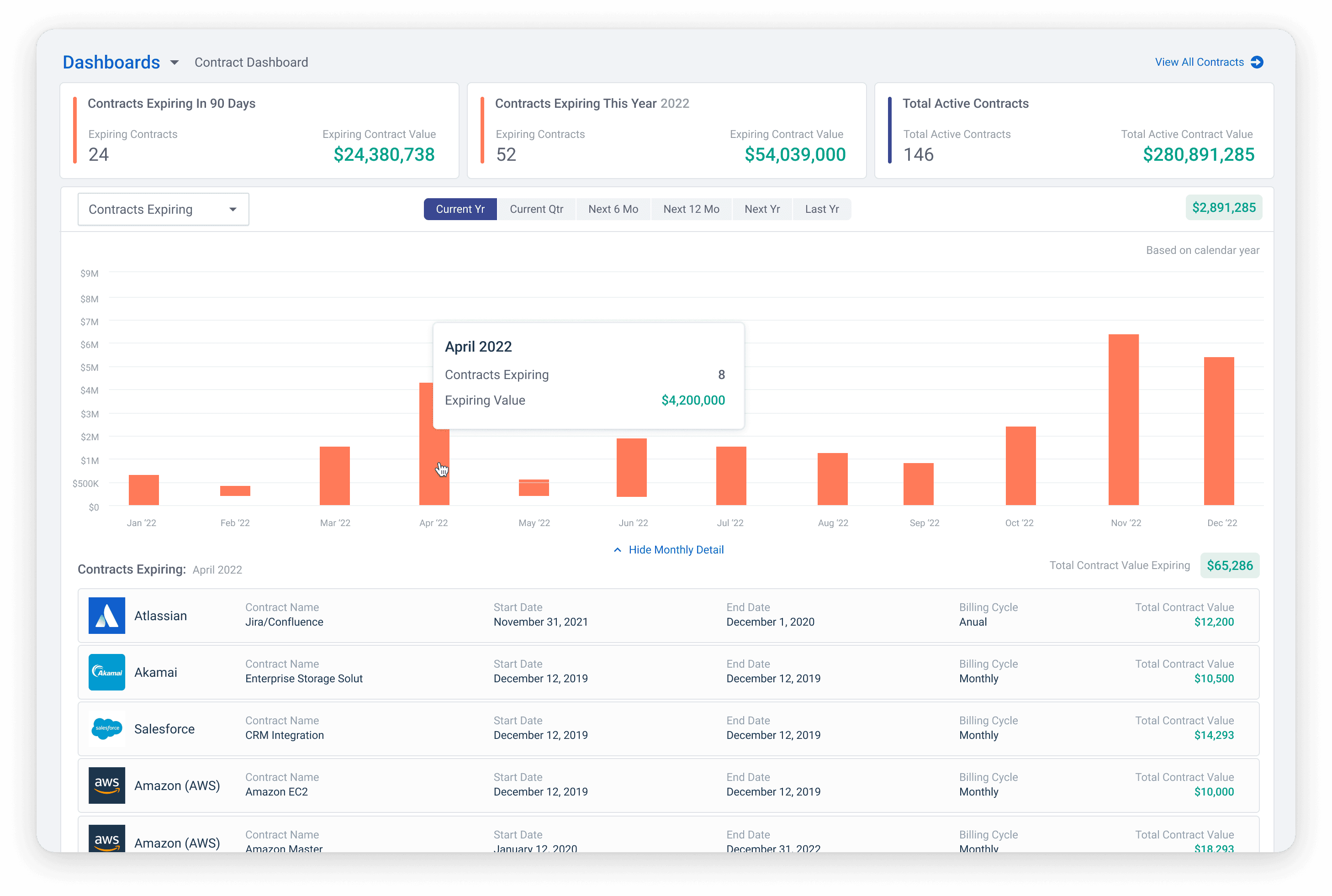
Task: Select Next 12 Mo filter
Action: 691,209
